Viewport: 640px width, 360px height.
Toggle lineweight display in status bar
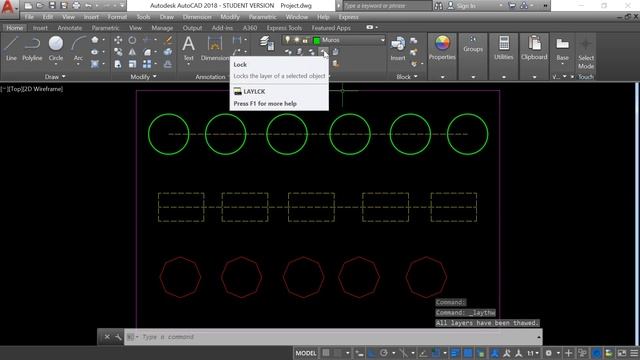[x=455, y=353]
